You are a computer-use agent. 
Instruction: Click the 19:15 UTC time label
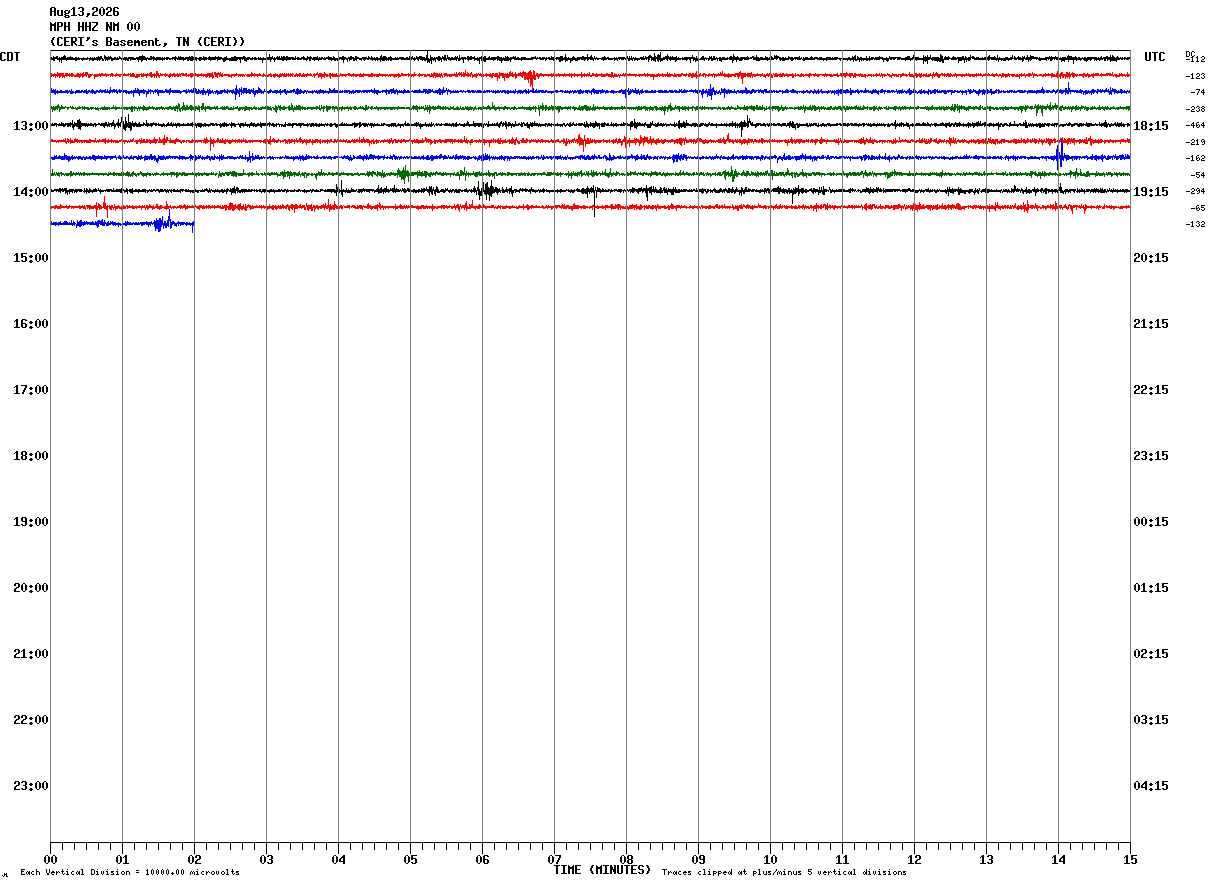tap(1151, 192)
